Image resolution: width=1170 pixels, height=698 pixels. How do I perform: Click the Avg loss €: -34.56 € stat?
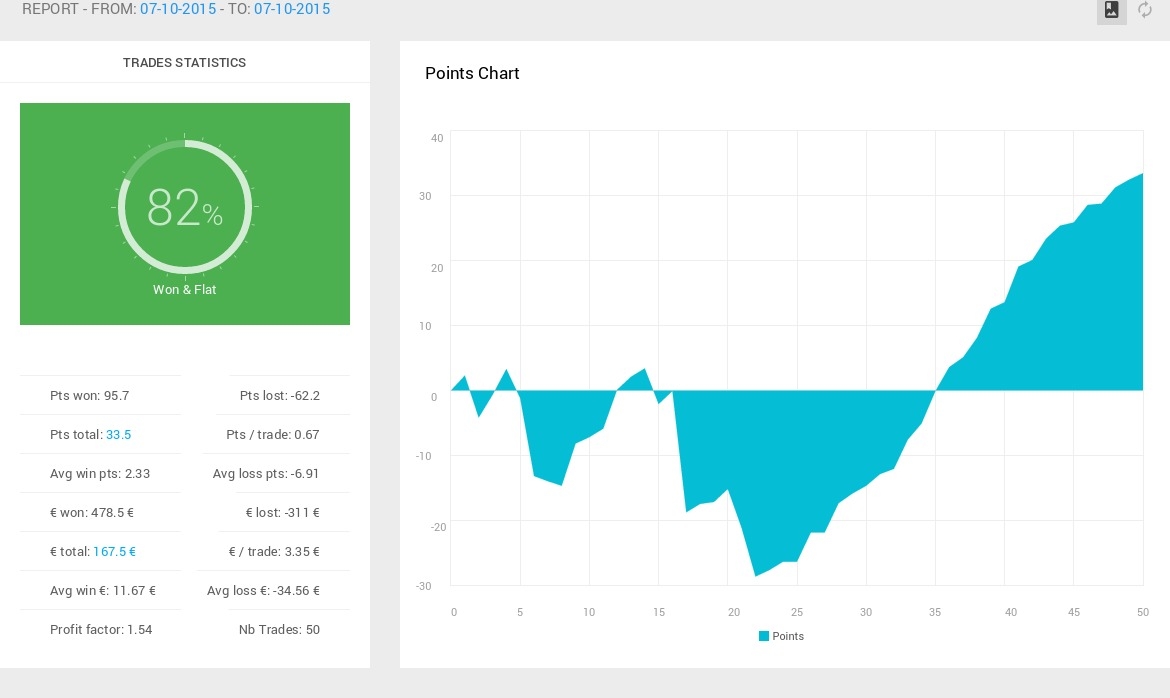(263, 591)
